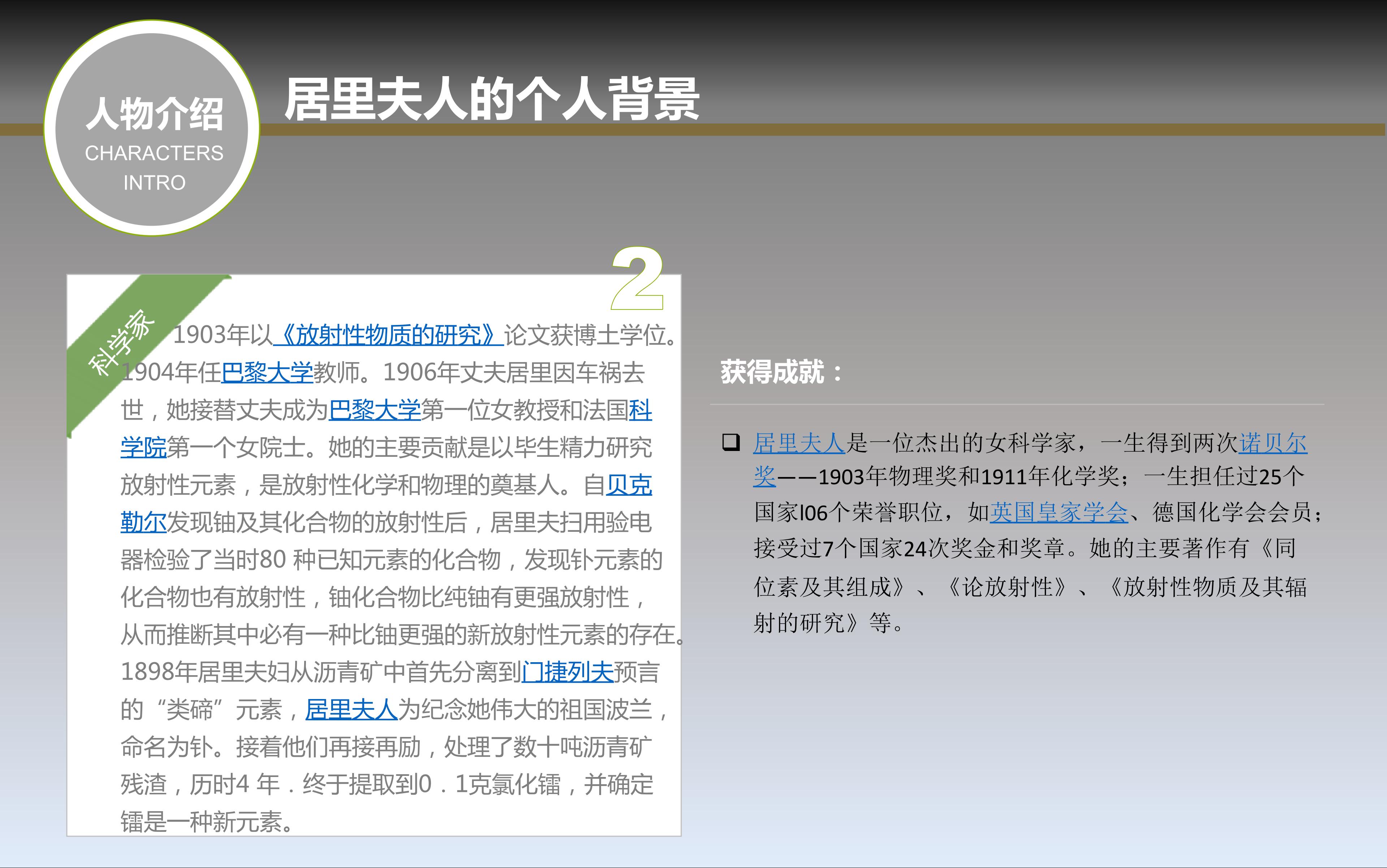Viewport: 1387px width, 868px height.
Task: Click the 人物介绍 circle badge heading
Action: pyautogui.click(x=154, y=114)
